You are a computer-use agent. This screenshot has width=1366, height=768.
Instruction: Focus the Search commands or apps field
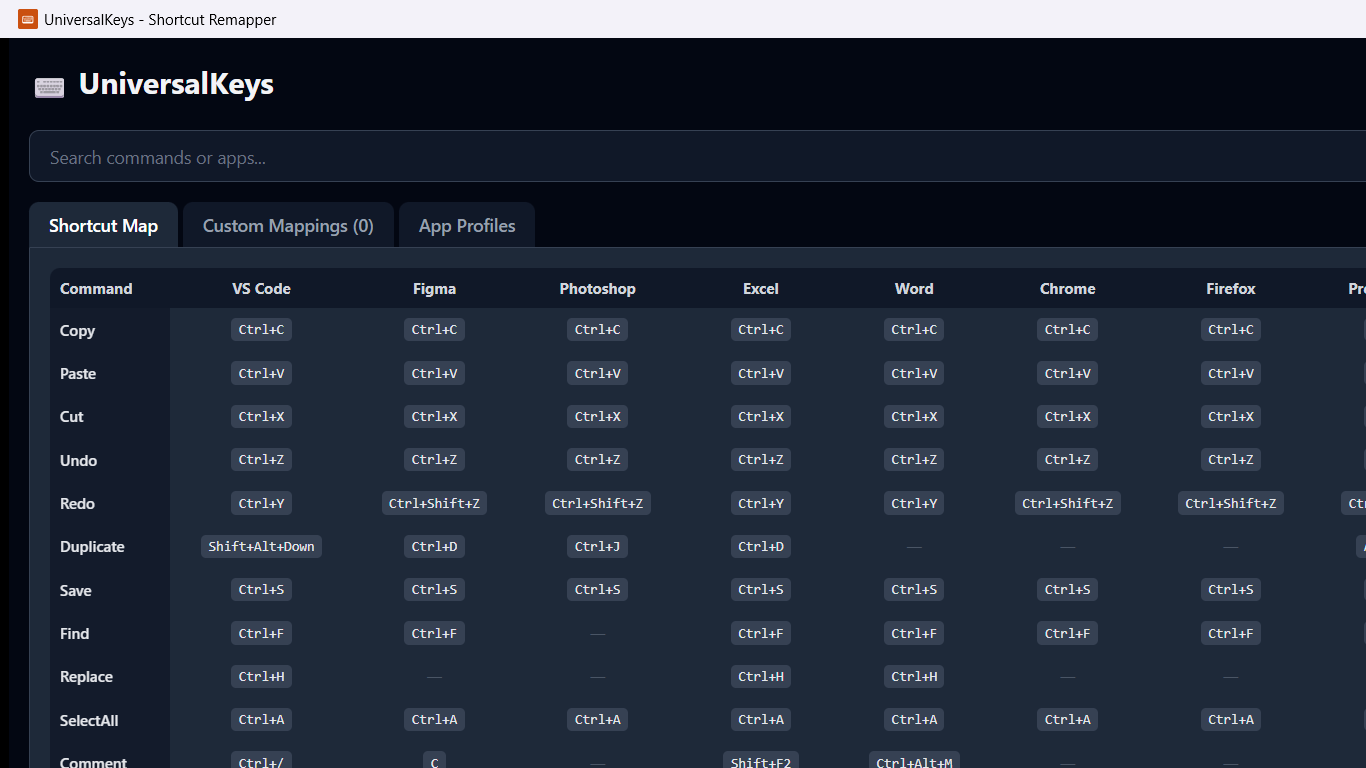pos(698,157)
